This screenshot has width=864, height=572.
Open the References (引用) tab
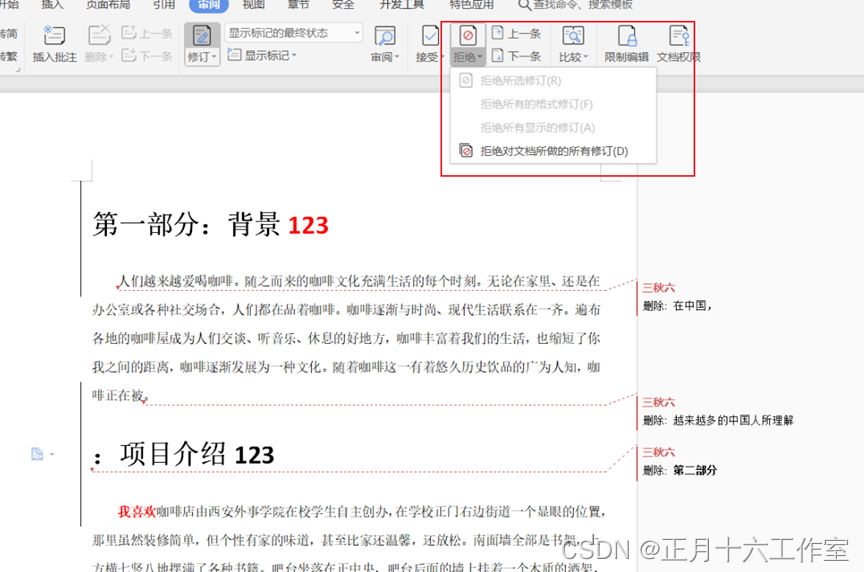coord(164,5)
